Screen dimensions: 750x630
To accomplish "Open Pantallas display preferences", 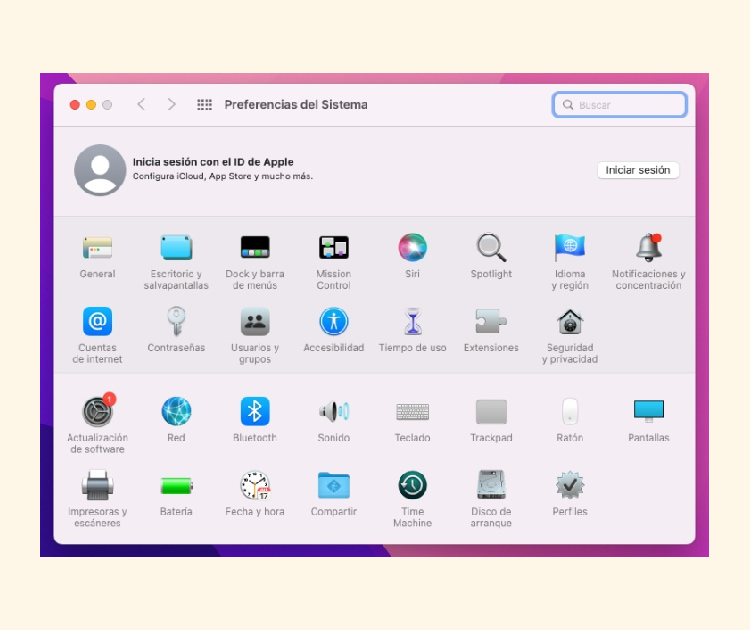I will click(649, 411).
